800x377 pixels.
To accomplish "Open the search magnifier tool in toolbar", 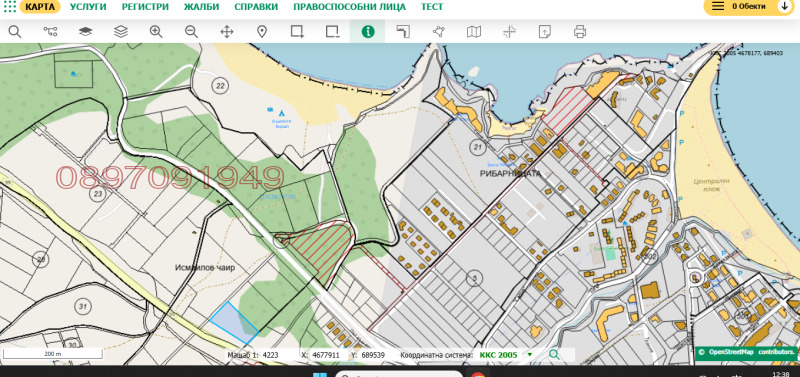I will [15, 32].
